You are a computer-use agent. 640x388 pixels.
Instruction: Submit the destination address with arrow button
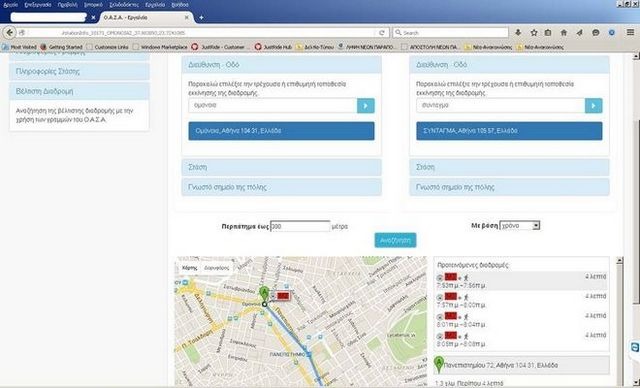tap(593, 106)
